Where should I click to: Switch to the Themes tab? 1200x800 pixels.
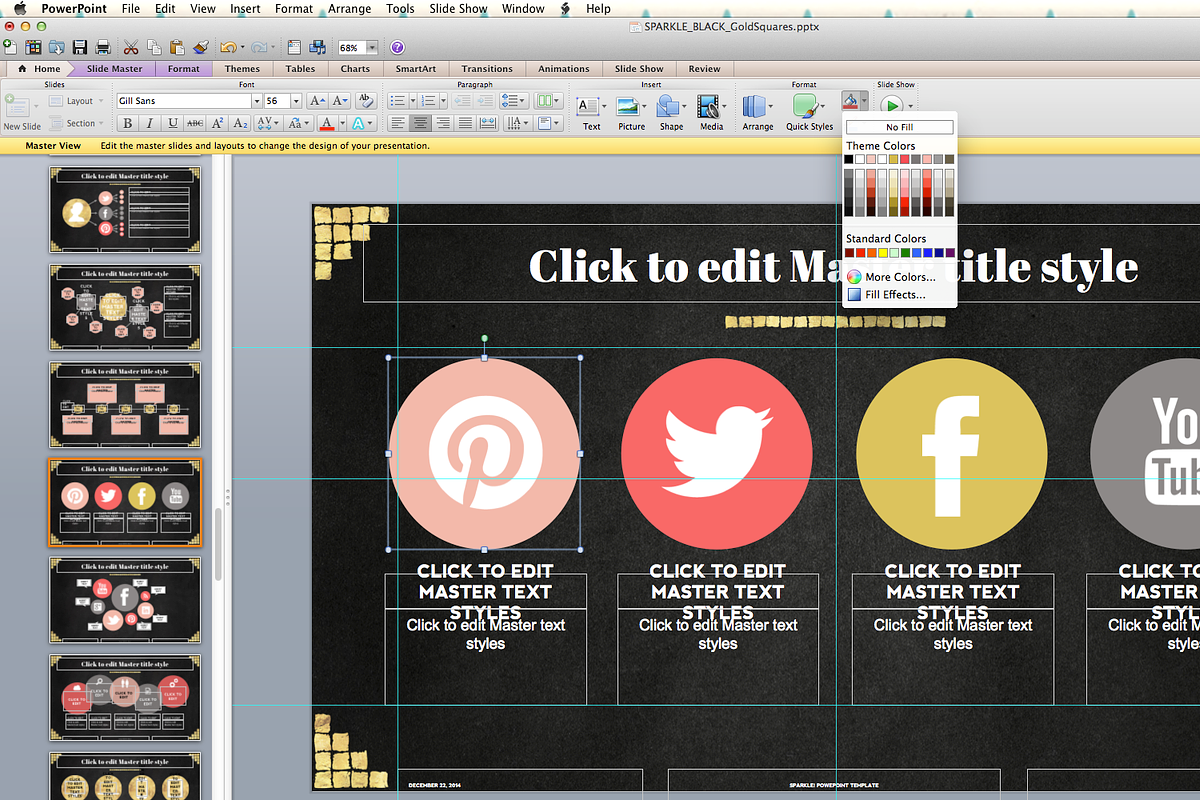[x=242, y=69]
